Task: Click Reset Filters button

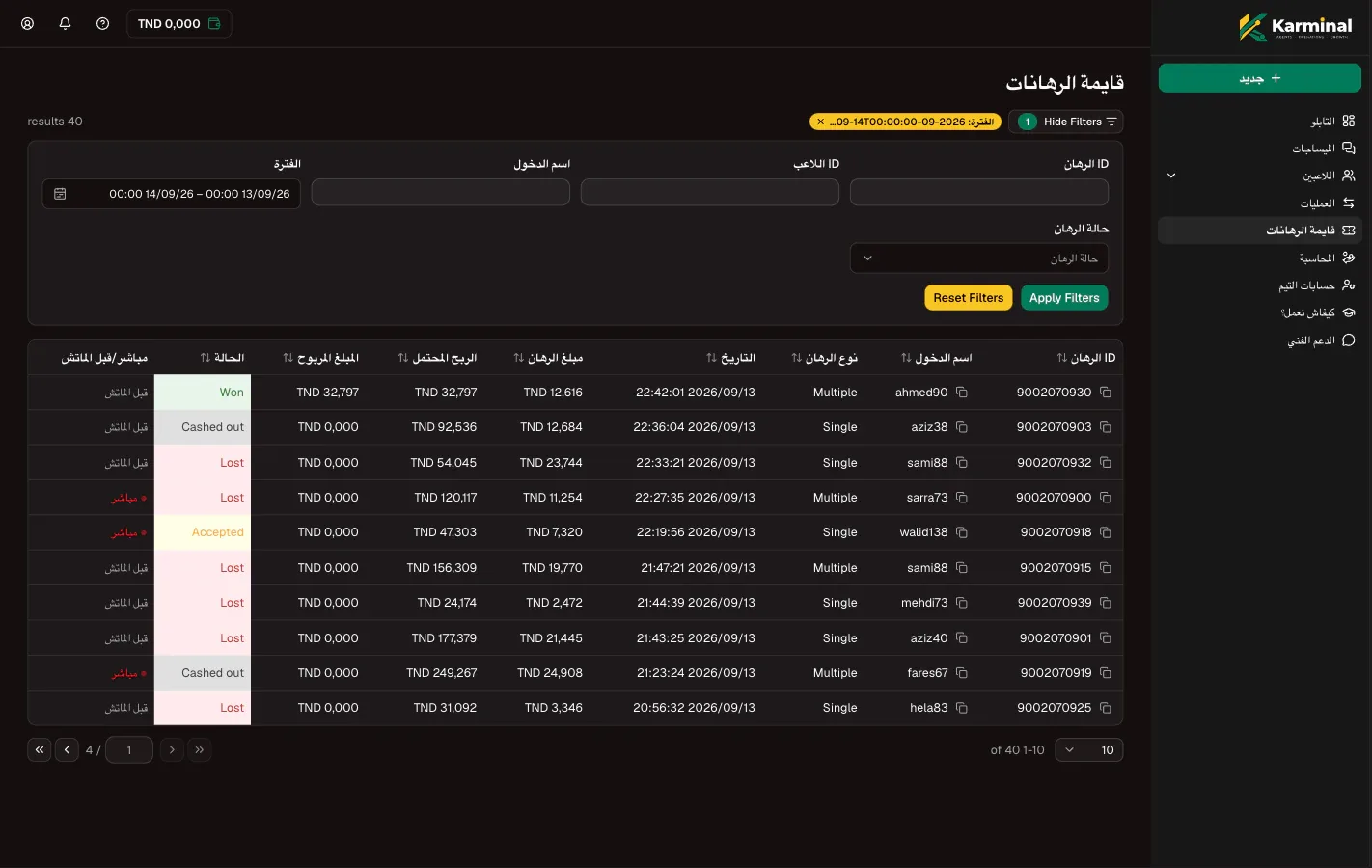Action: [x=968, y=298]
